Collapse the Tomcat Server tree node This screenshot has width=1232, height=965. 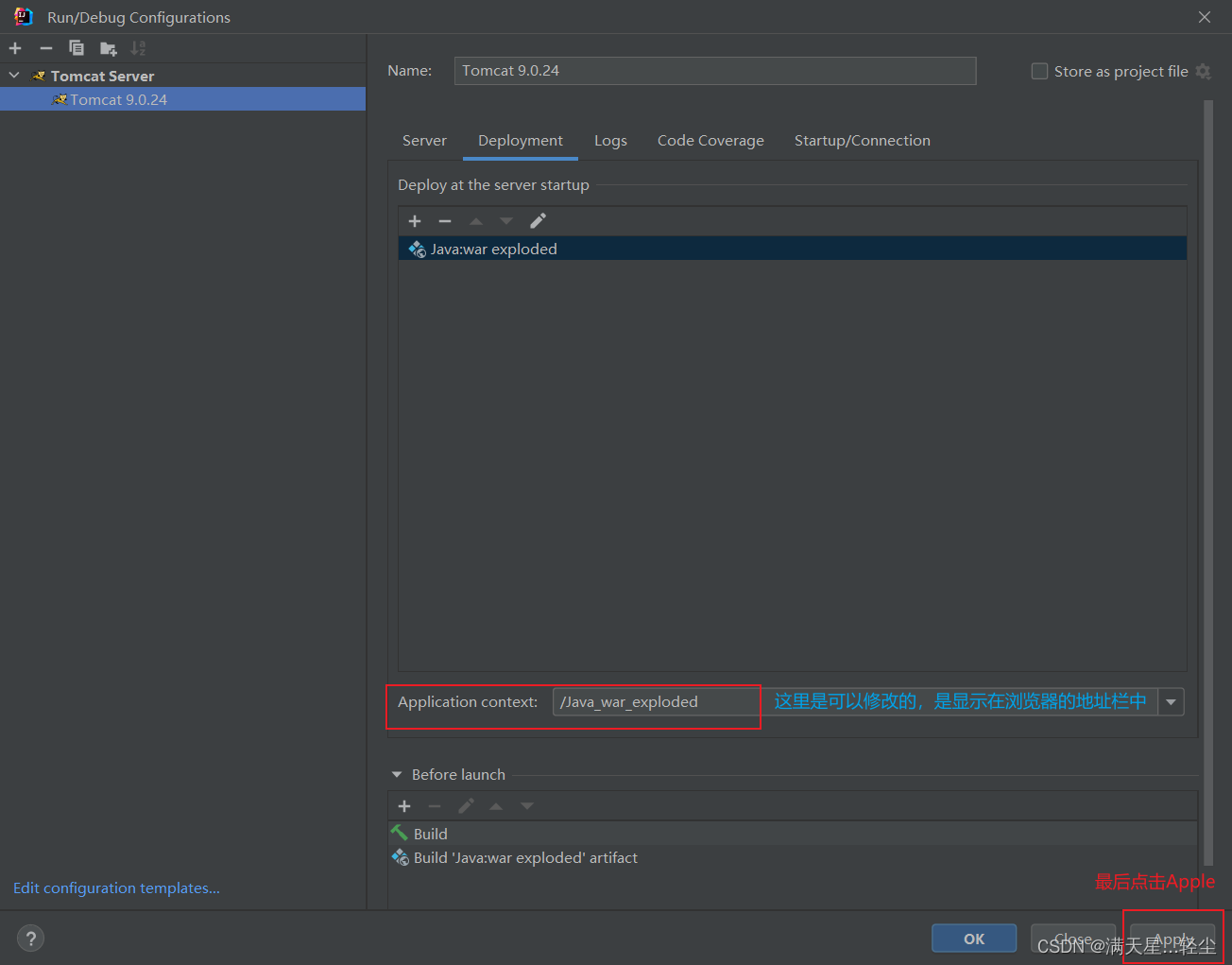tap(14, 76)
